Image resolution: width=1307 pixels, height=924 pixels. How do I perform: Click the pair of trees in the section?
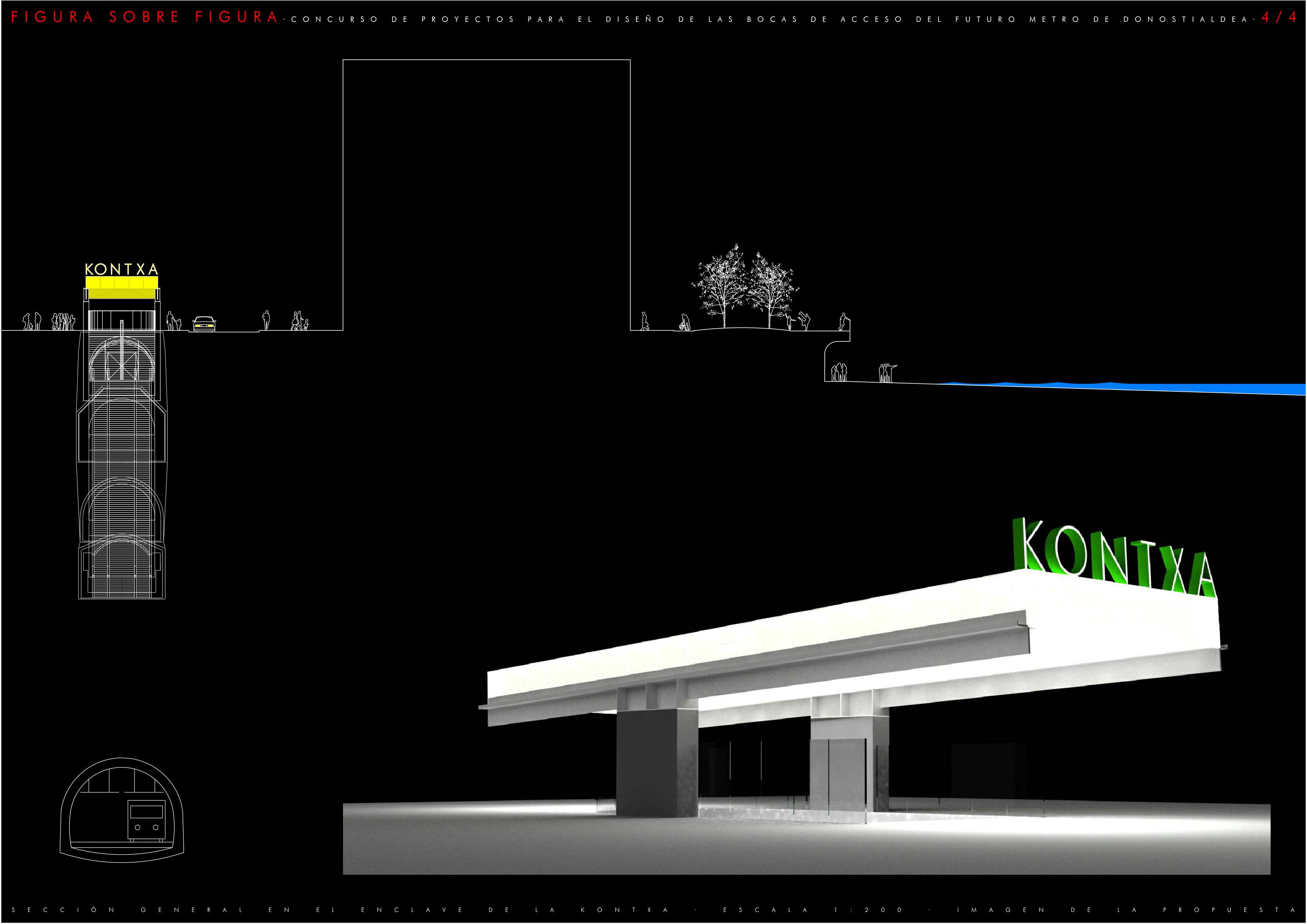click(x=745, y=286)
